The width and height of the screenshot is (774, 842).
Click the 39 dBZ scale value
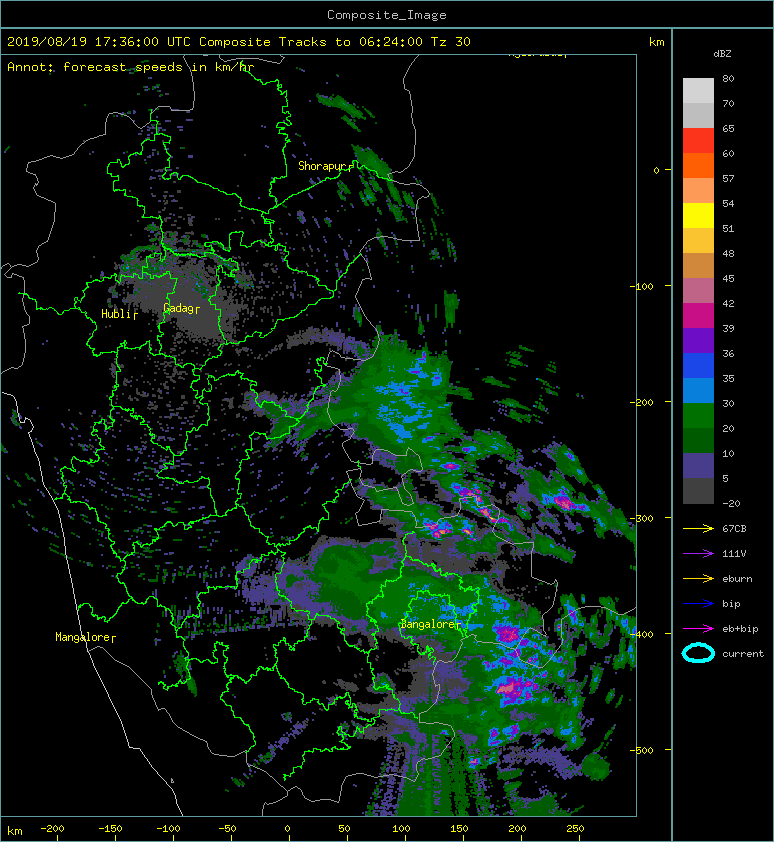tap(728, 328)
